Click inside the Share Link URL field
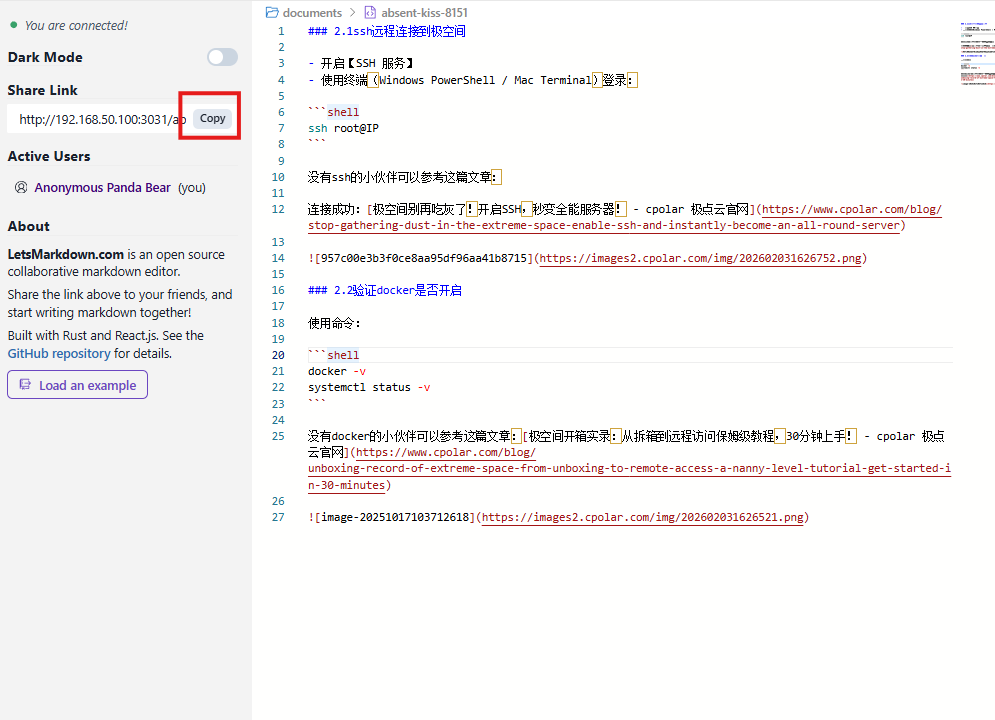 click(100, 119)
